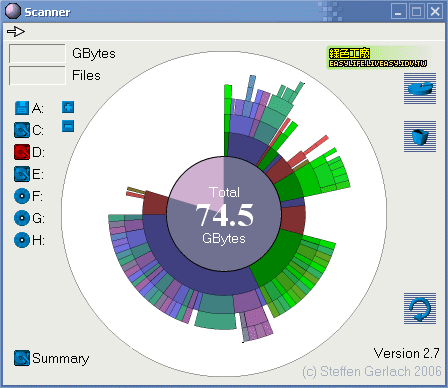This screenshot has height=388, width=448.
Task: Open the drive management icon at top right
Action: [x=420, y=88]
